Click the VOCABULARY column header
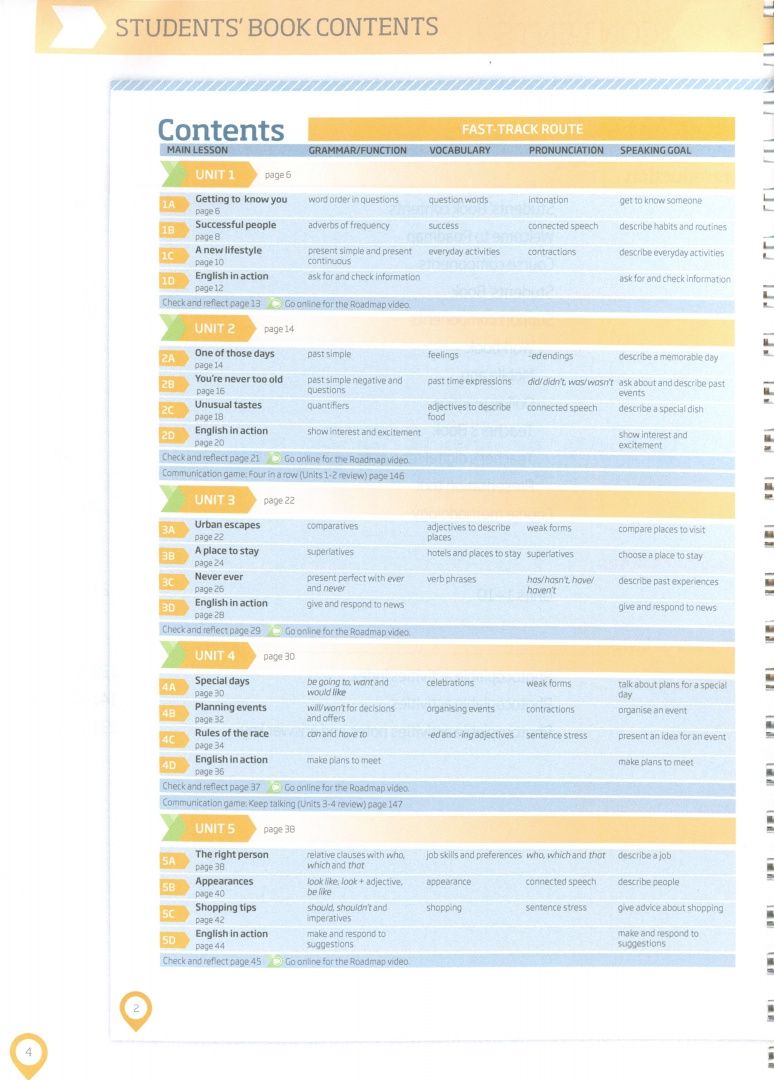This screenshot has width=774, height=1080. 460,150
